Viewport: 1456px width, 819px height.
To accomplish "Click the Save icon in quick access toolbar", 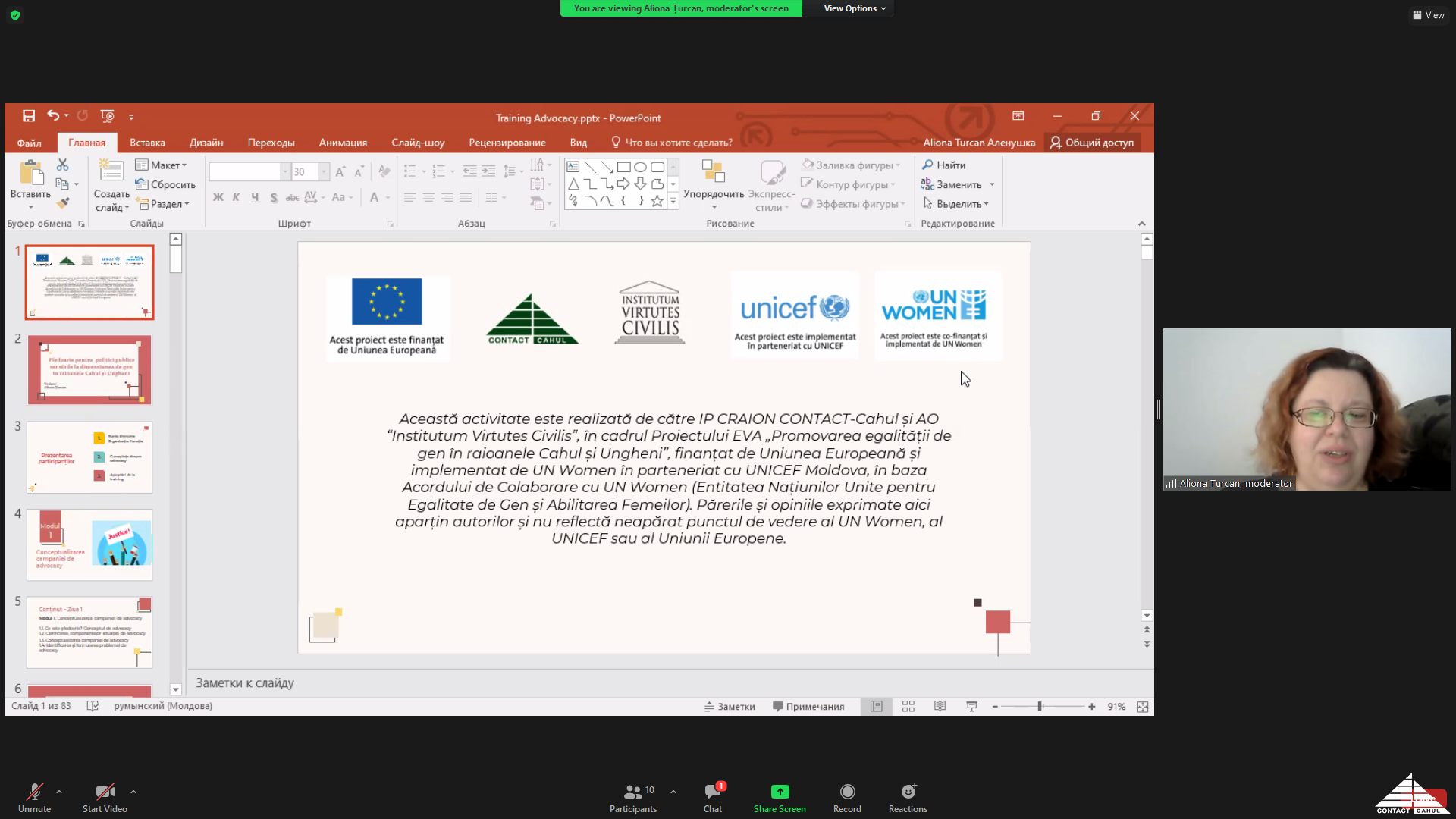I will 29,116.
